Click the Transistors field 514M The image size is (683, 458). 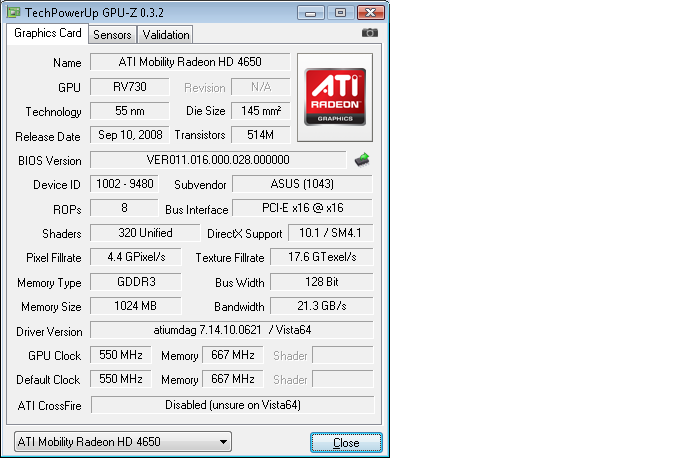[260, 135]
